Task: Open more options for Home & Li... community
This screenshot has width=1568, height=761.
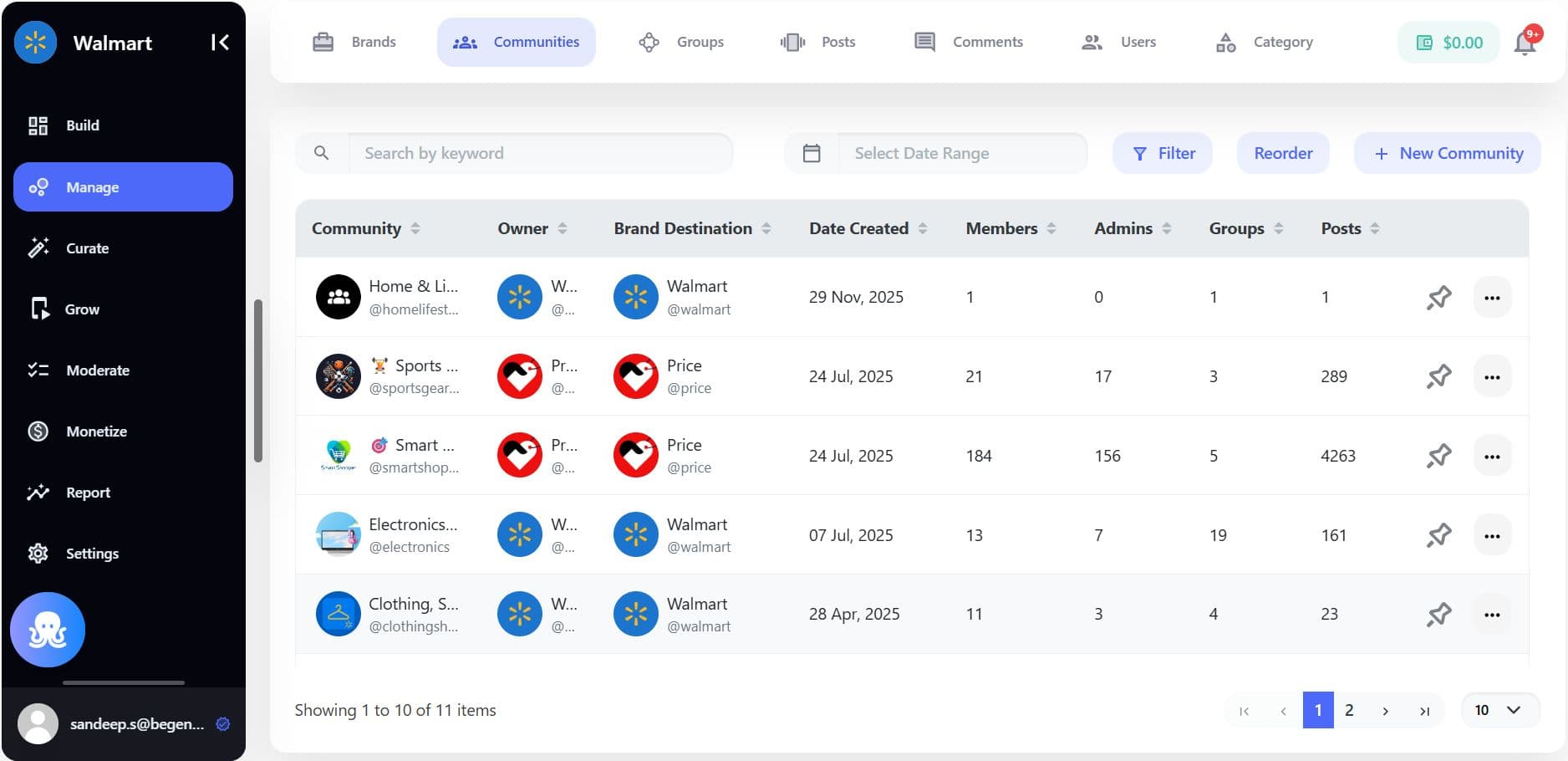Action: (1492, 297)
